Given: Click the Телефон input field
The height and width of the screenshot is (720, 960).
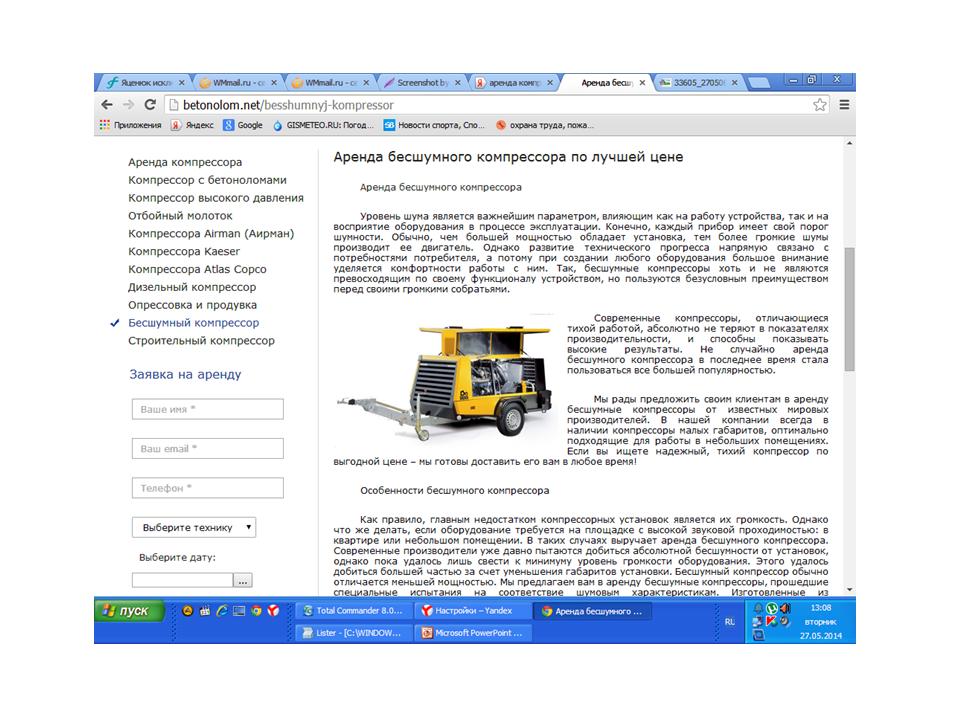Looking at the screenshot, I should pyautogui.click(x=208, y=488).
